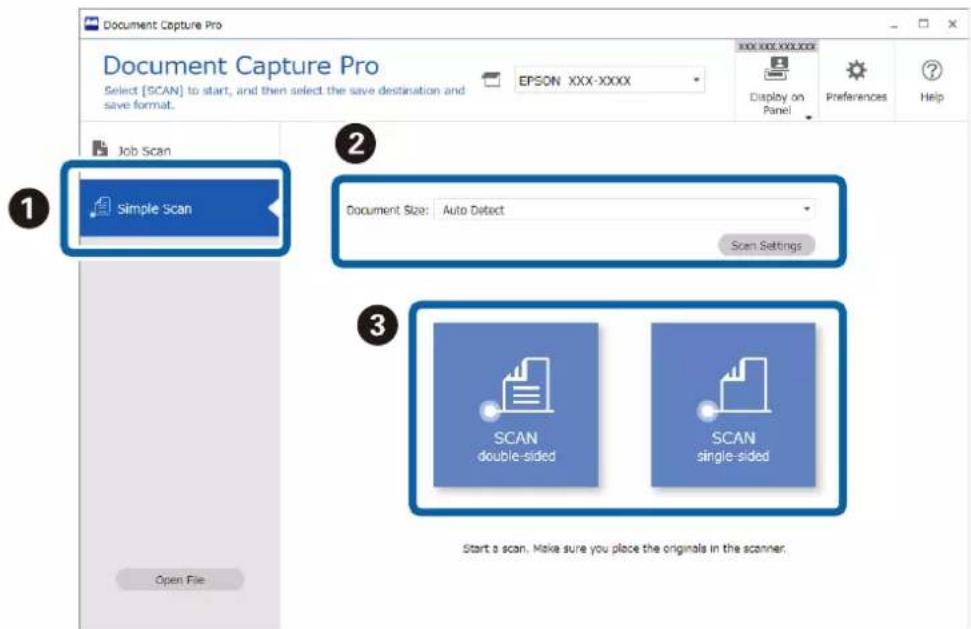Select the Simple Scan tab
The width and height of the screenshot is (971, 629).
click(179, 208)
